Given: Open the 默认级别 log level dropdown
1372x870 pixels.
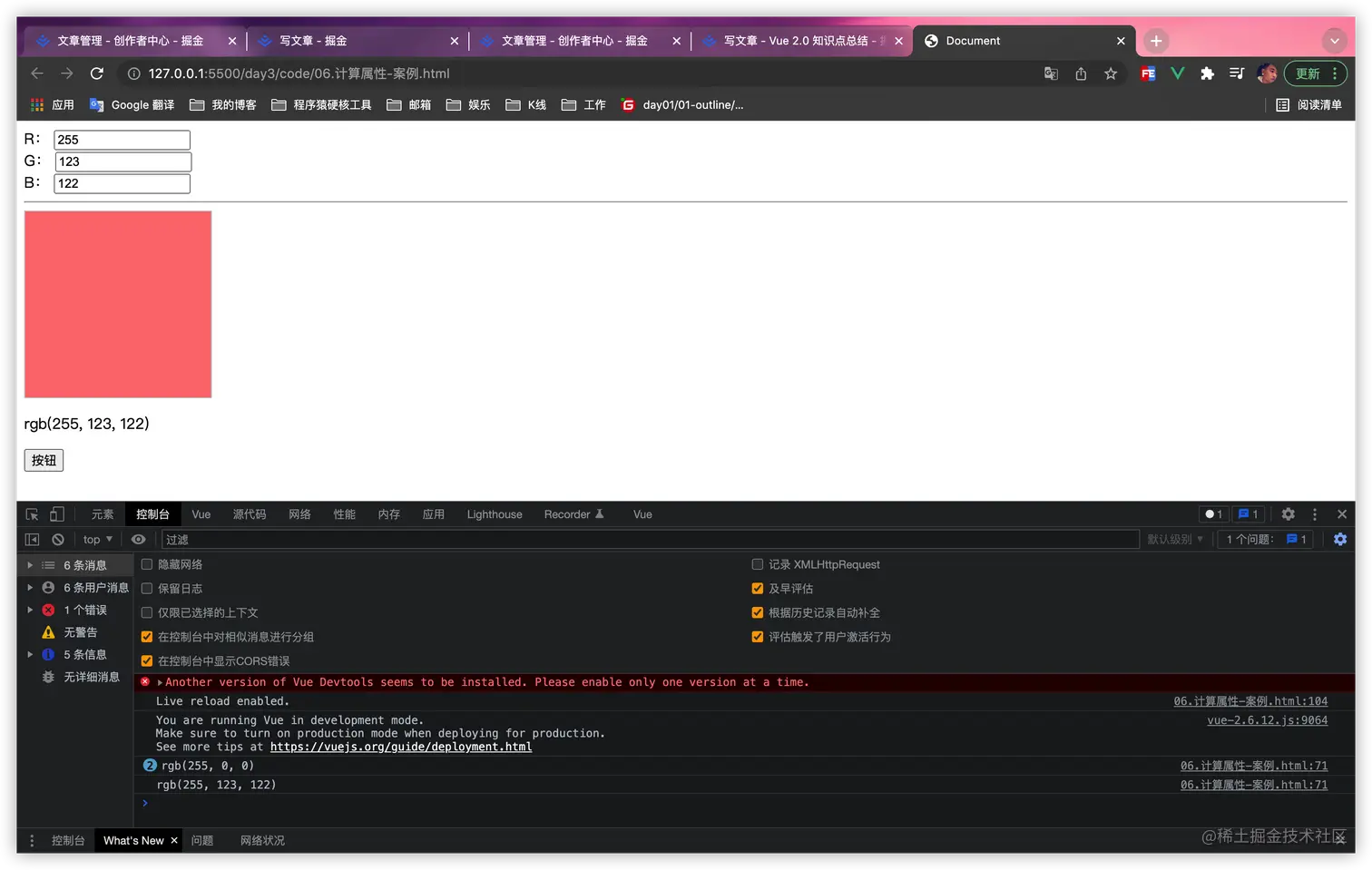Looking at the screenshot, I should 1175,539.
